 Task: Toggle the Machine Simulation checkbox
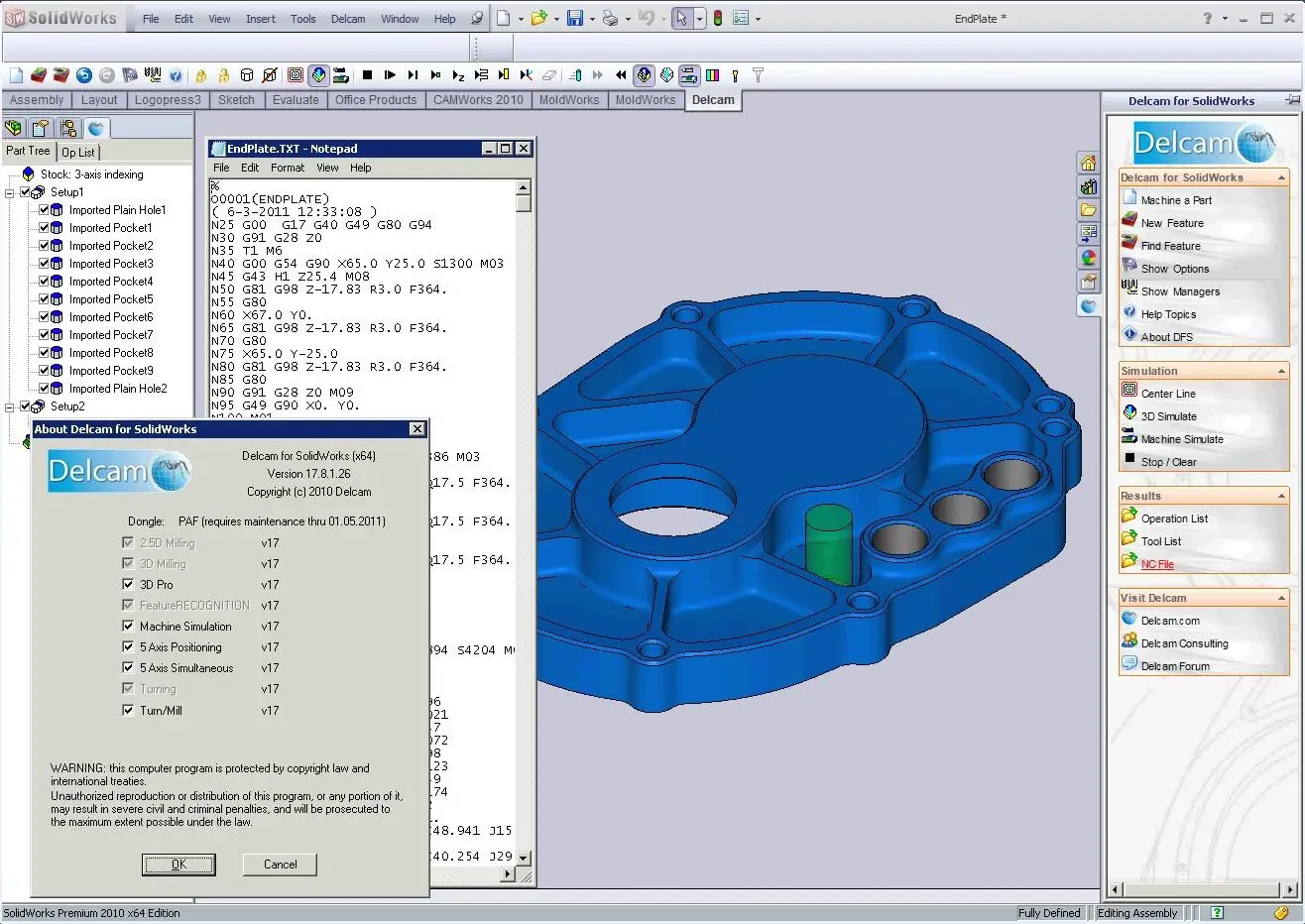128,626
